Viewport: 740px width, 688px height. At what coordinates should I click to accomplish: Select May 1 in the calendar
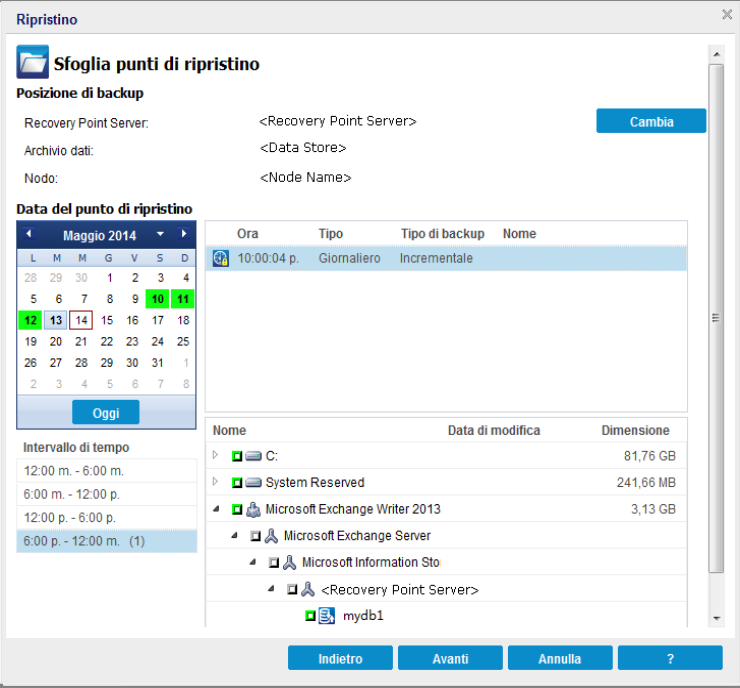point(109,277)
